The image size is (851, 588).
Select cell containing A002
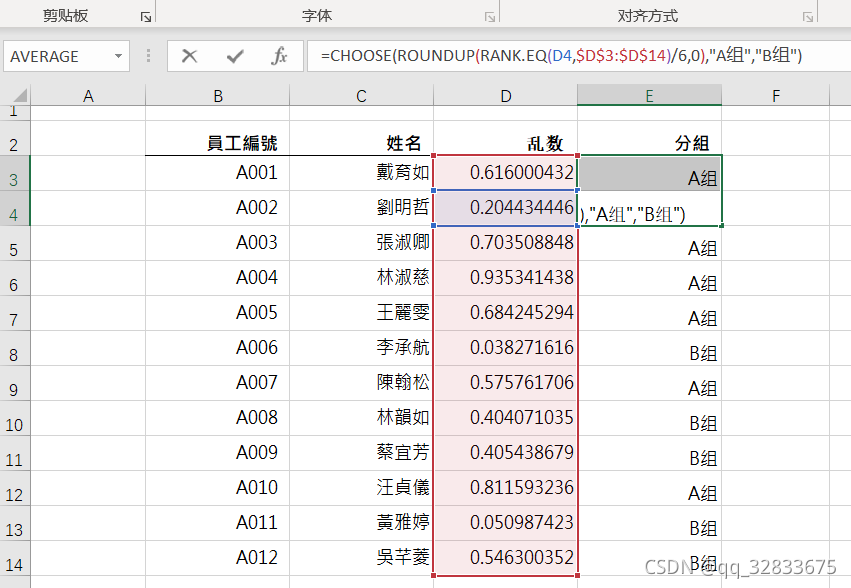[218, 208]
